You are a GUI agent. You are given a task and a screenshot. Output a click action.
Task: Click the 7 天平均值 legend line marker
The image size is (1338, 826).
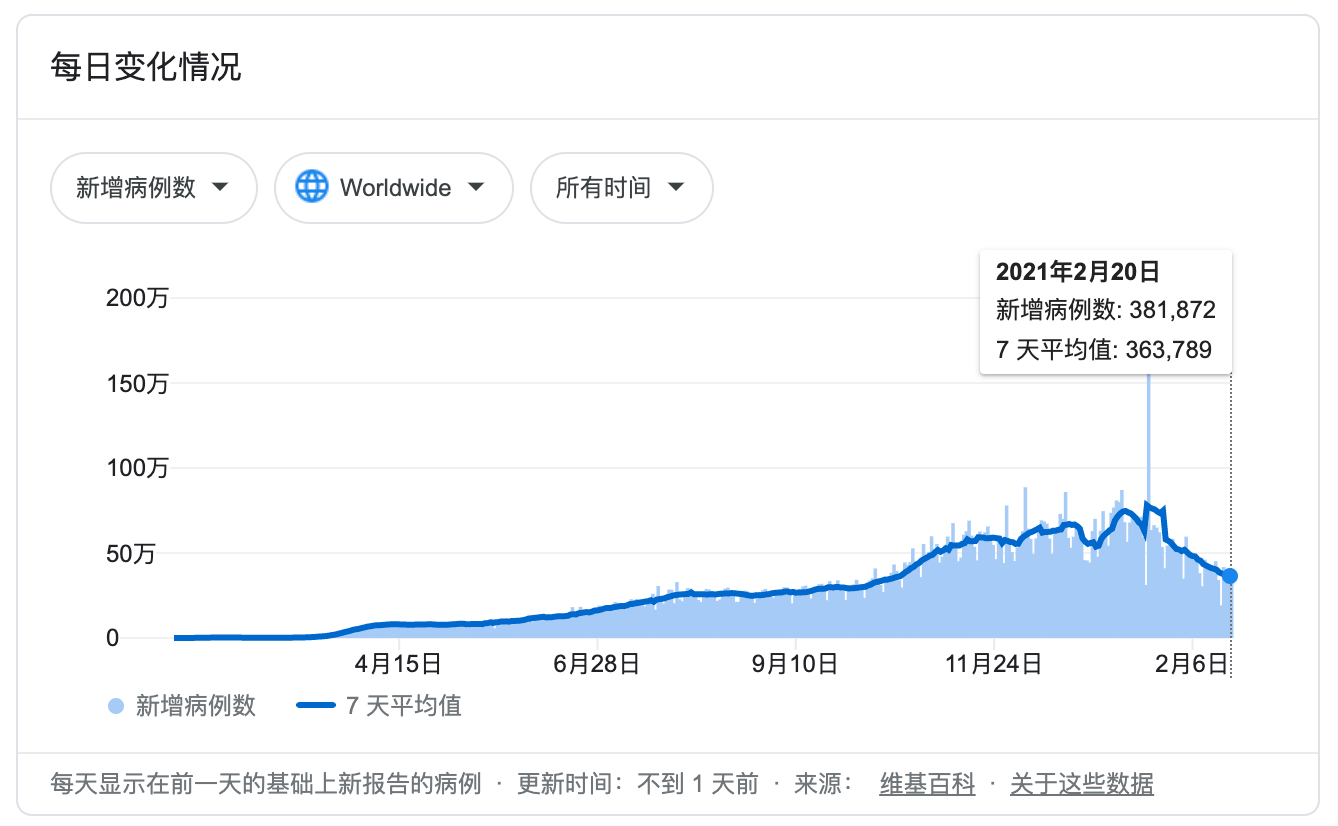(316, 706)
